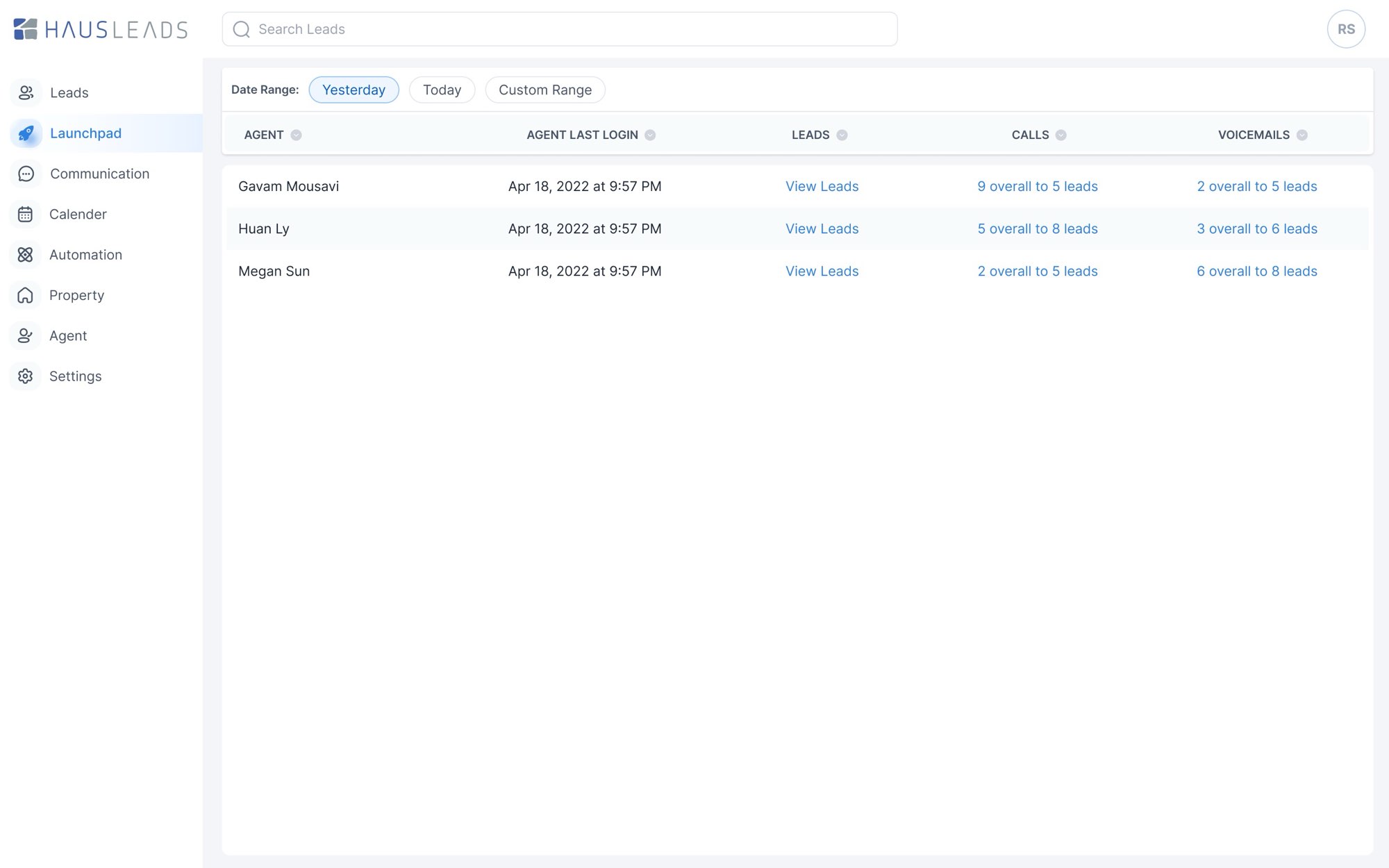Click Megan Sun's last login date
Viewport: 1389px width, 868px height.
tap(585, 271)
